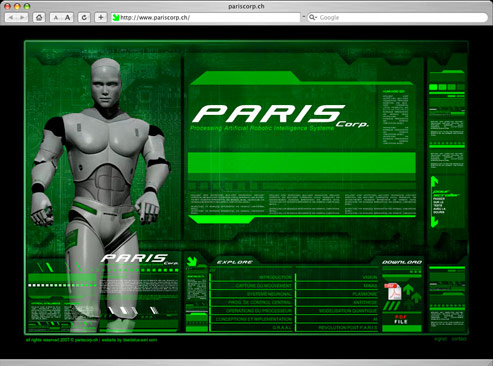Viewport: 493px width, 366px height.
Task: Click the large PARIS Corp. logo
Action: point(280,116)
